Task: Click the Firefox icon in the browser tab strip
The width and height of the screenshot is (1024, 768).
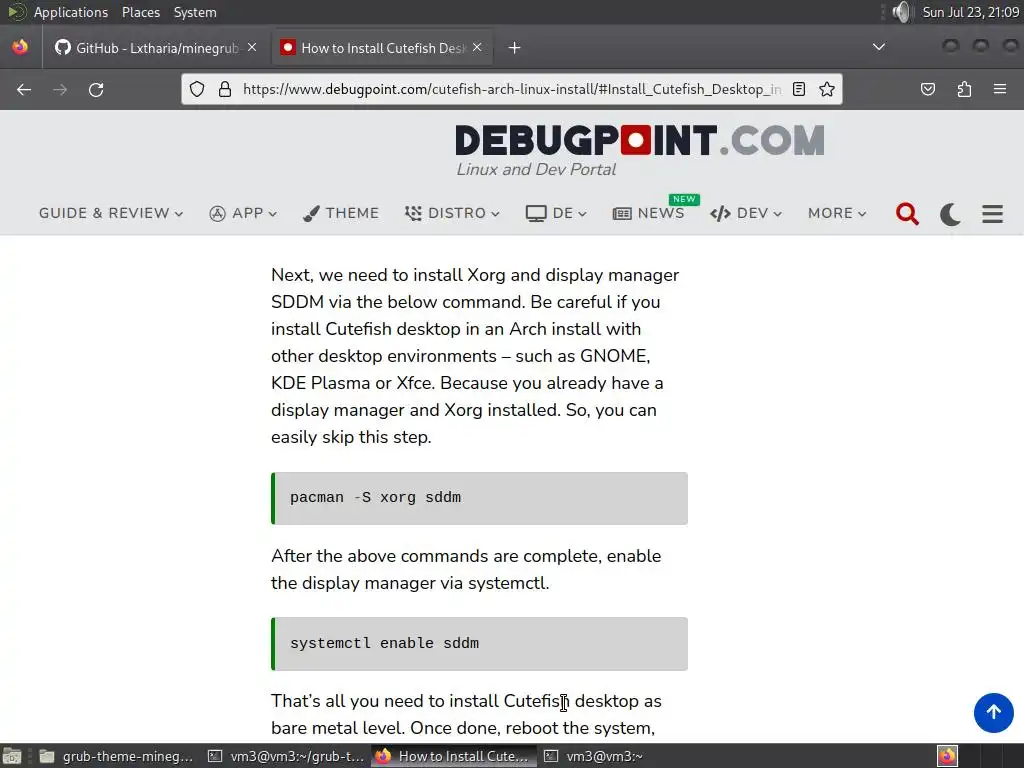Action: [x=20, y=47]
